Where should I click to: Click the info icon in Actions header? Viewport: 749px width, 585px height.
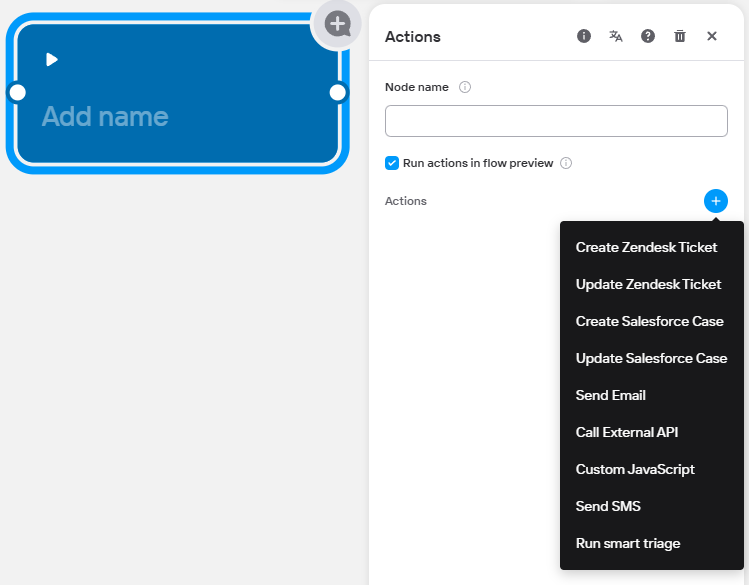point(584,36)
